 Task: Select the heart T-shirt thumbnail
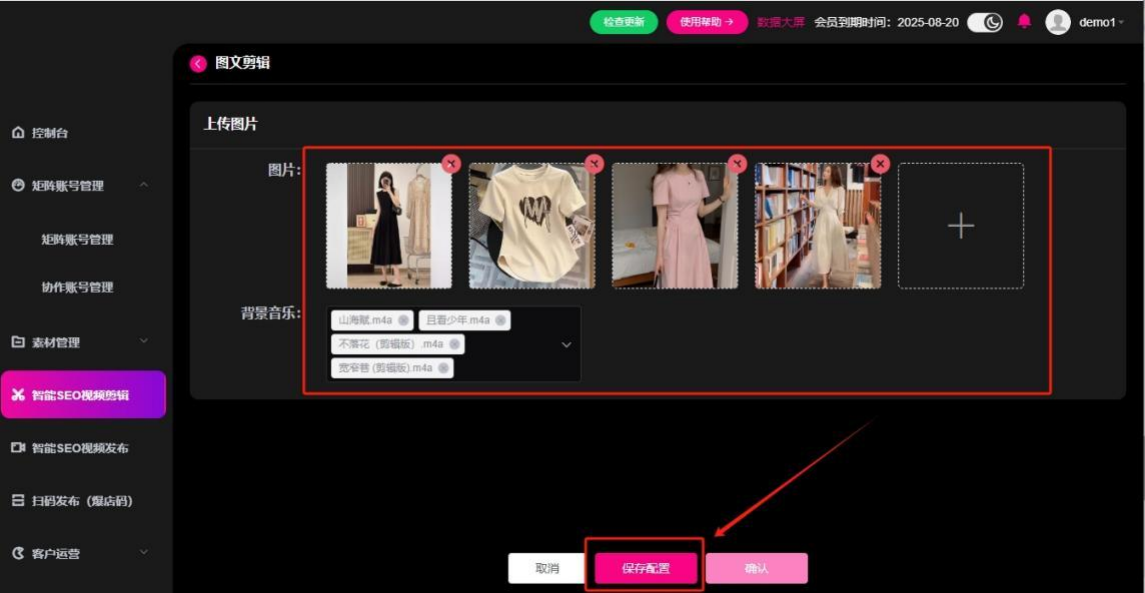tap(531, 228)
